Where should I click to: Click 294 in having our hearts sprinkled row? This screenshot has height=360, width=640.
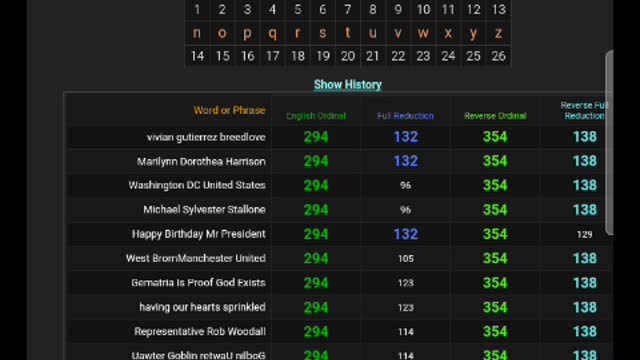point(316,307)
